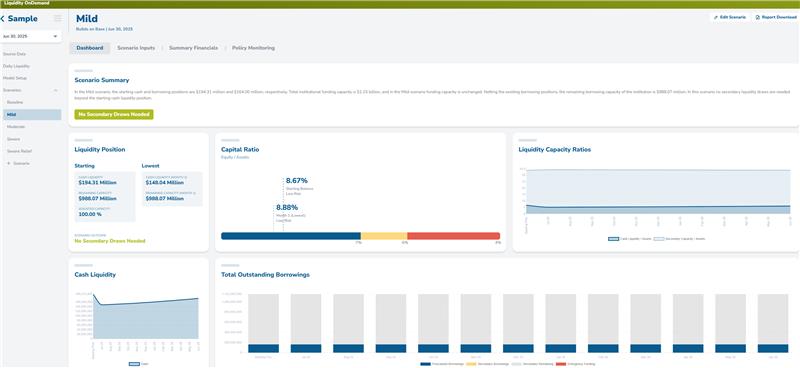Click the plus icon to add Scenario
The image size is (800, 368).
tap(8, 163)
